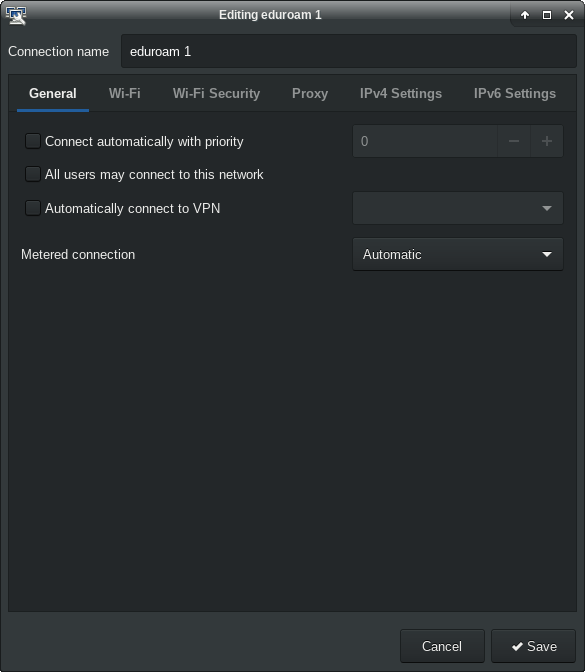Open the IPv4 Settings tab
This screenshot has height=672, width=585.
[x=401, y=93]
